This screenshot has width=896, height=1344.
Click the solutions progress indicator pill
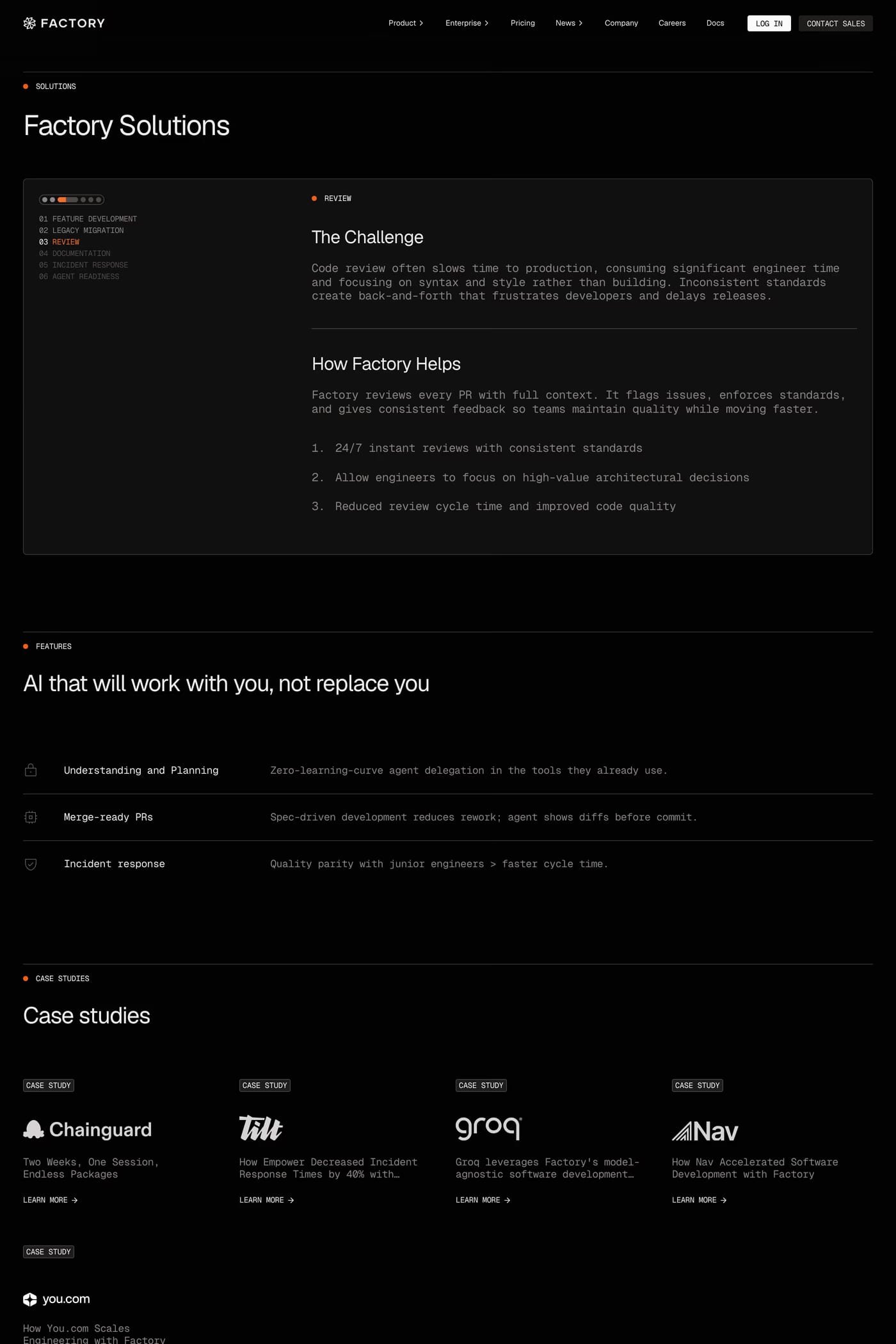(72, 200)
